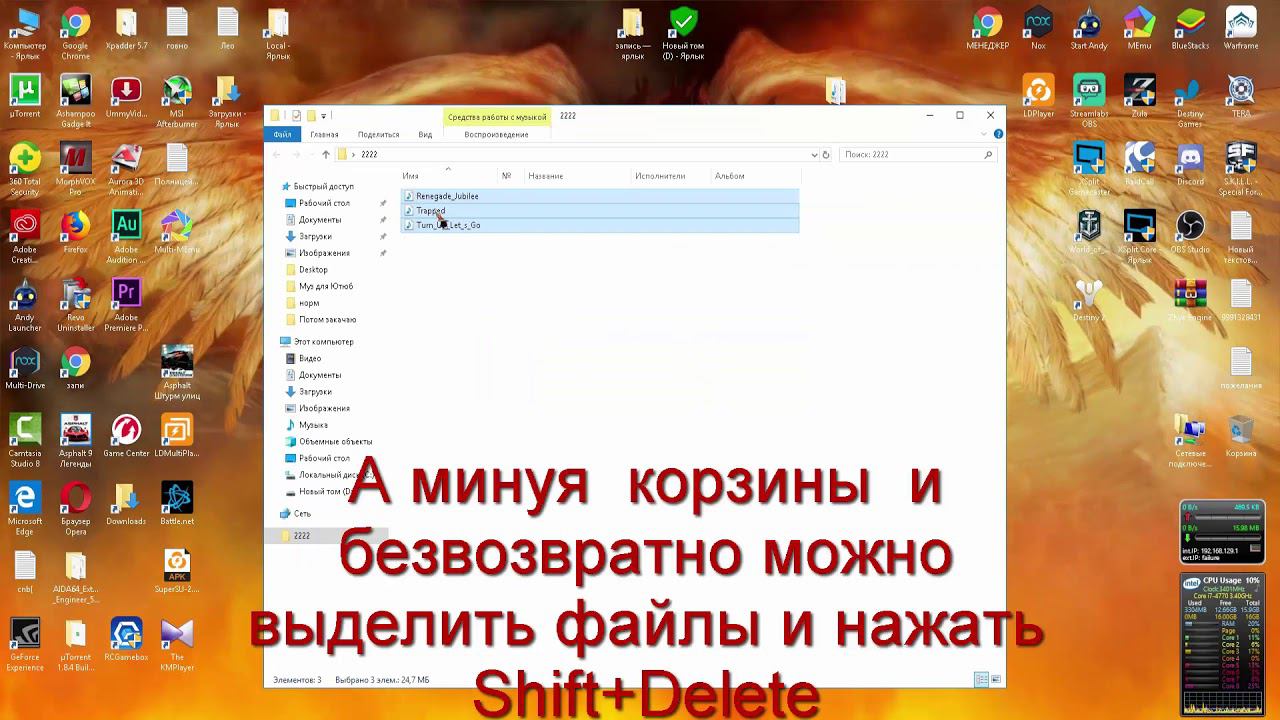Open the Файл menu tab
This screenshot has height=720, width=1280.
point(282,134)
